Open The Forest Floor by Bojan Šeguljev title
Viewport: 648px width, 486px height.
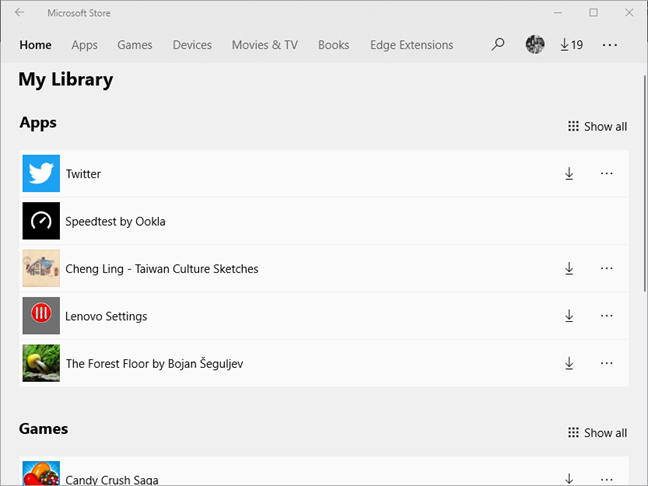point(154,364)
